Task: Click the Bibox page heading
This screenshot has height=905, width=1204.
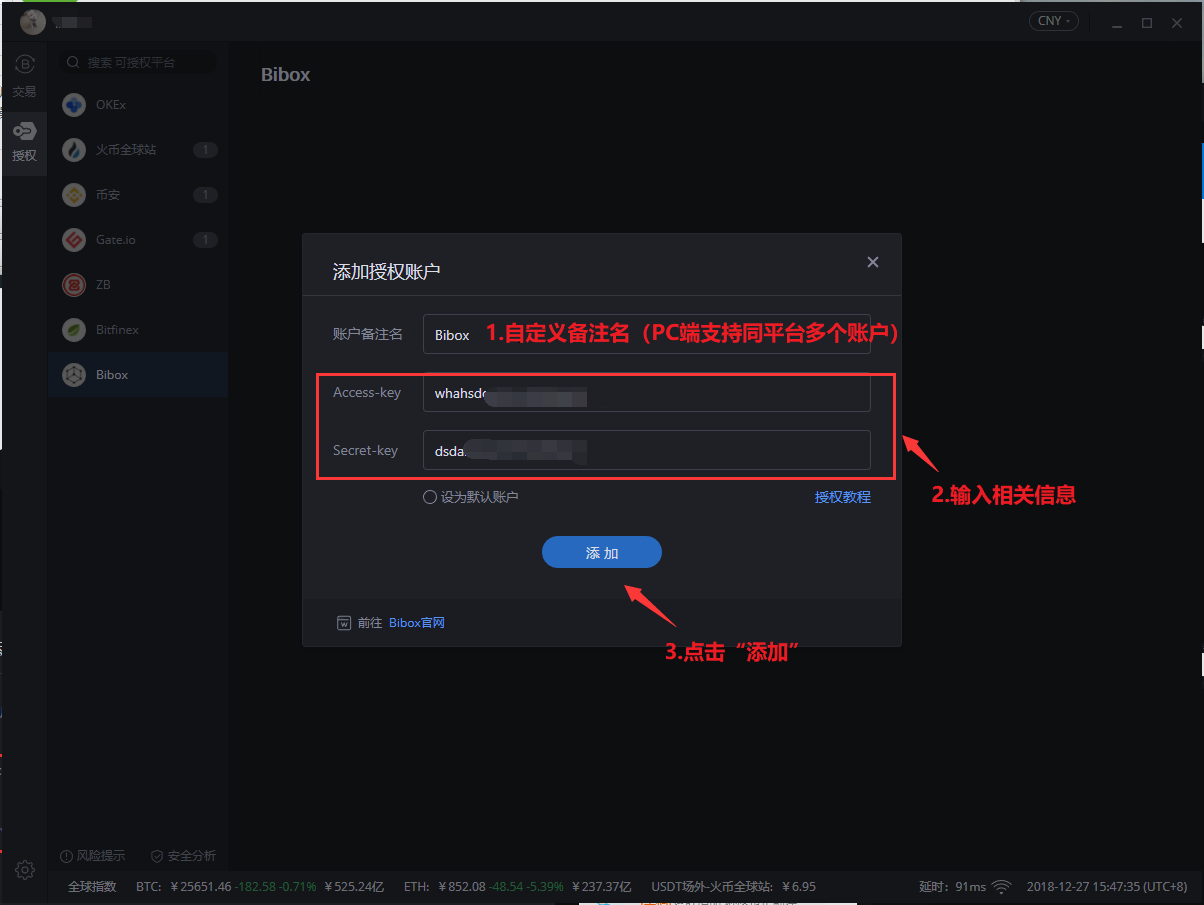Action: [x=286, y=75]
